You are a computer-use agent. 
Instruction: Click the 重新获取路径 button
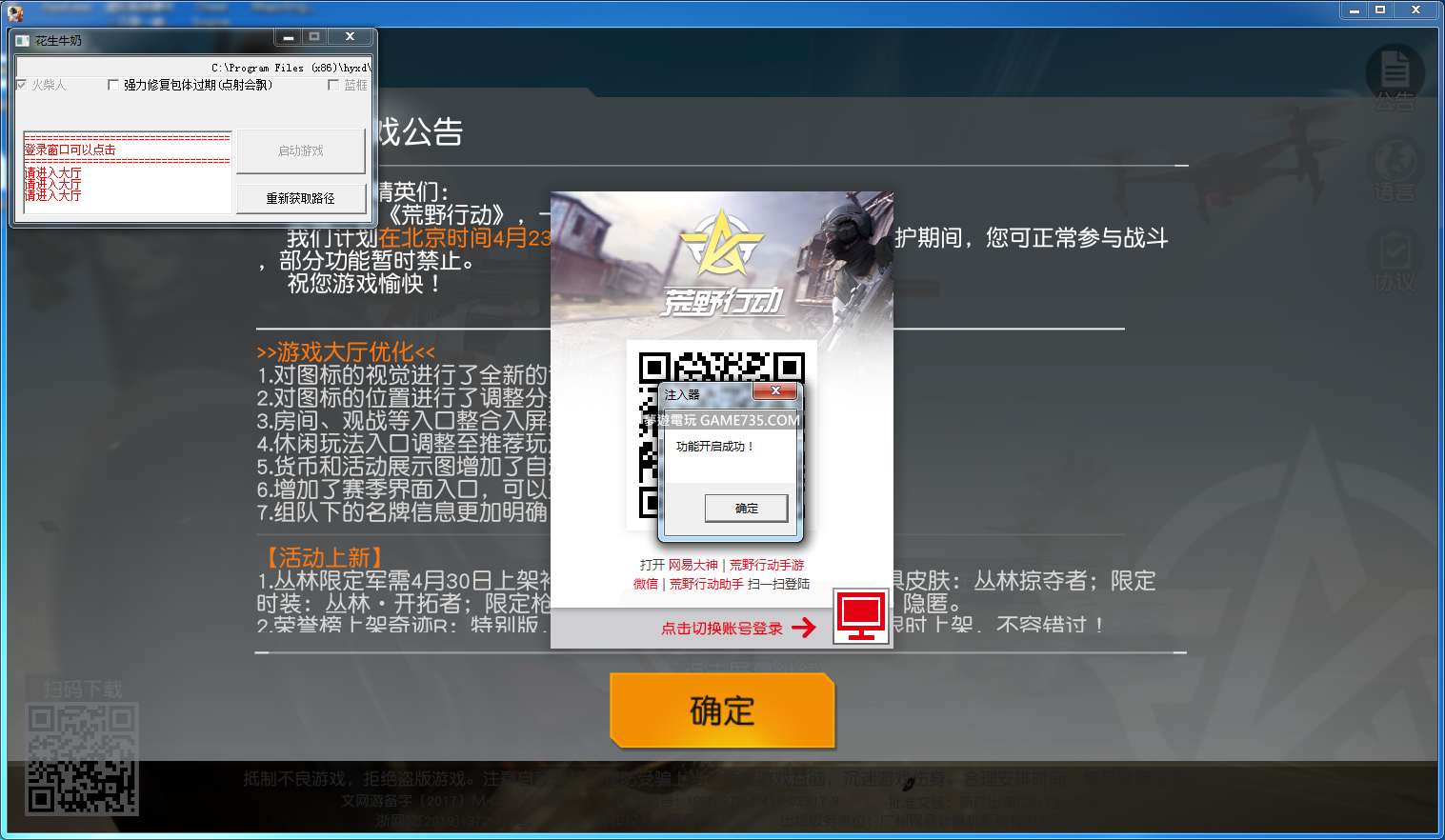(301, 198)
